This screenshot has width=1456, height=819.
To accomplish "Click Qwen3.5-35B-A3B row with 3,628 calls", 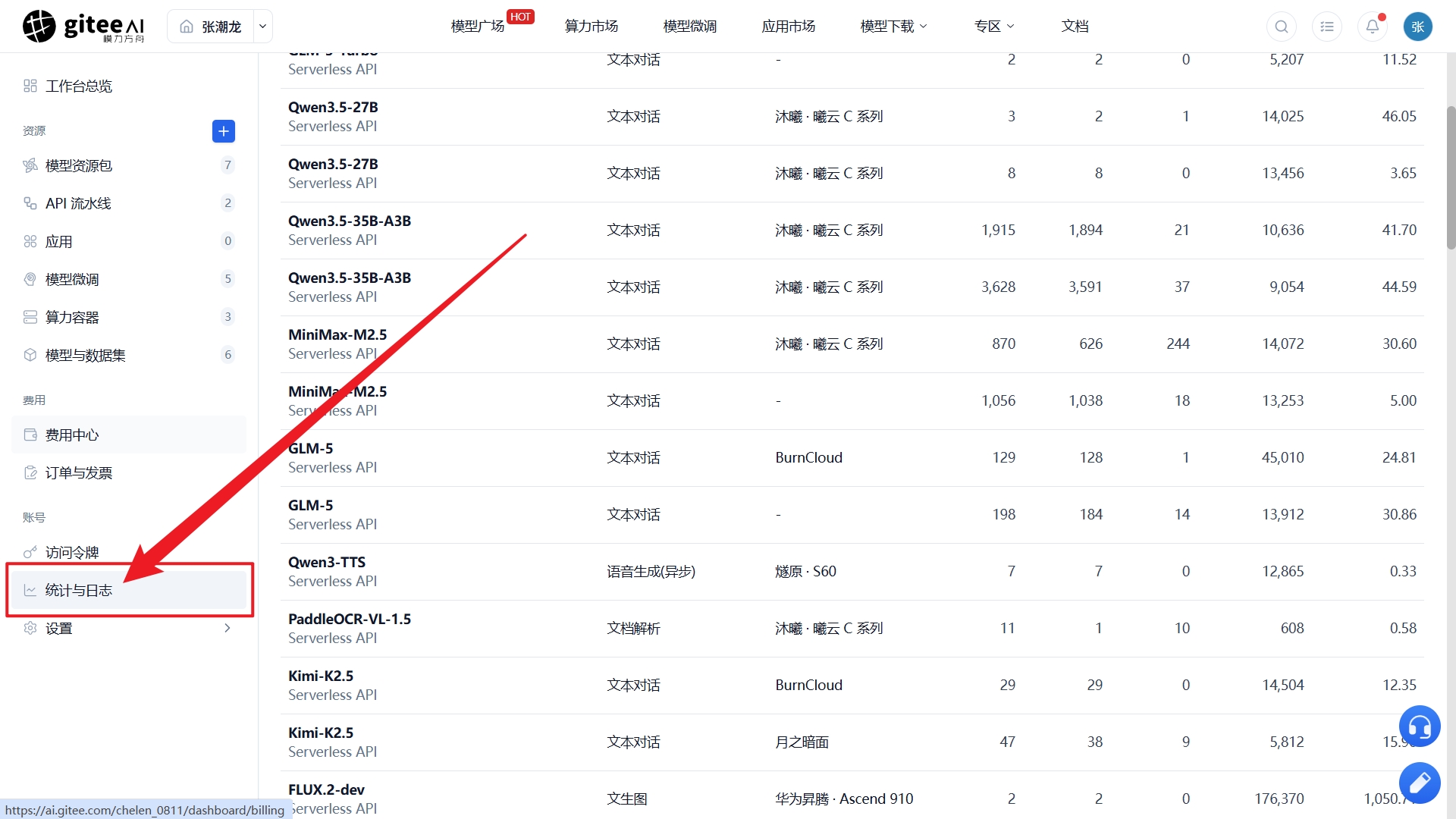I will [852, 287].
